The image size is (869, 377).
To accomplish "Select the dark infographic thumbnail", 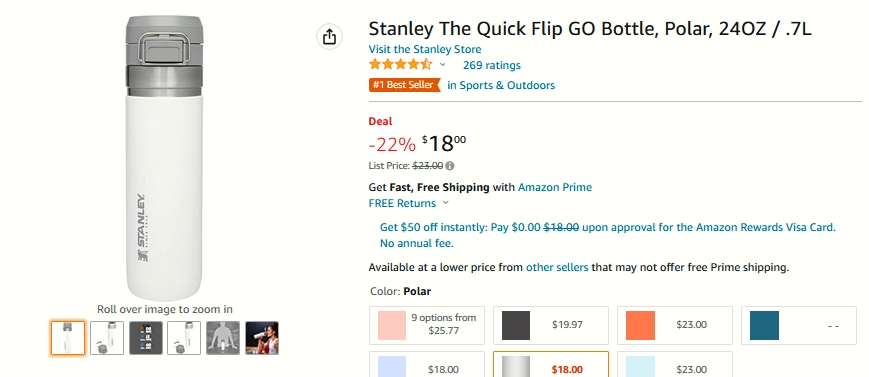I will (146, 338).
